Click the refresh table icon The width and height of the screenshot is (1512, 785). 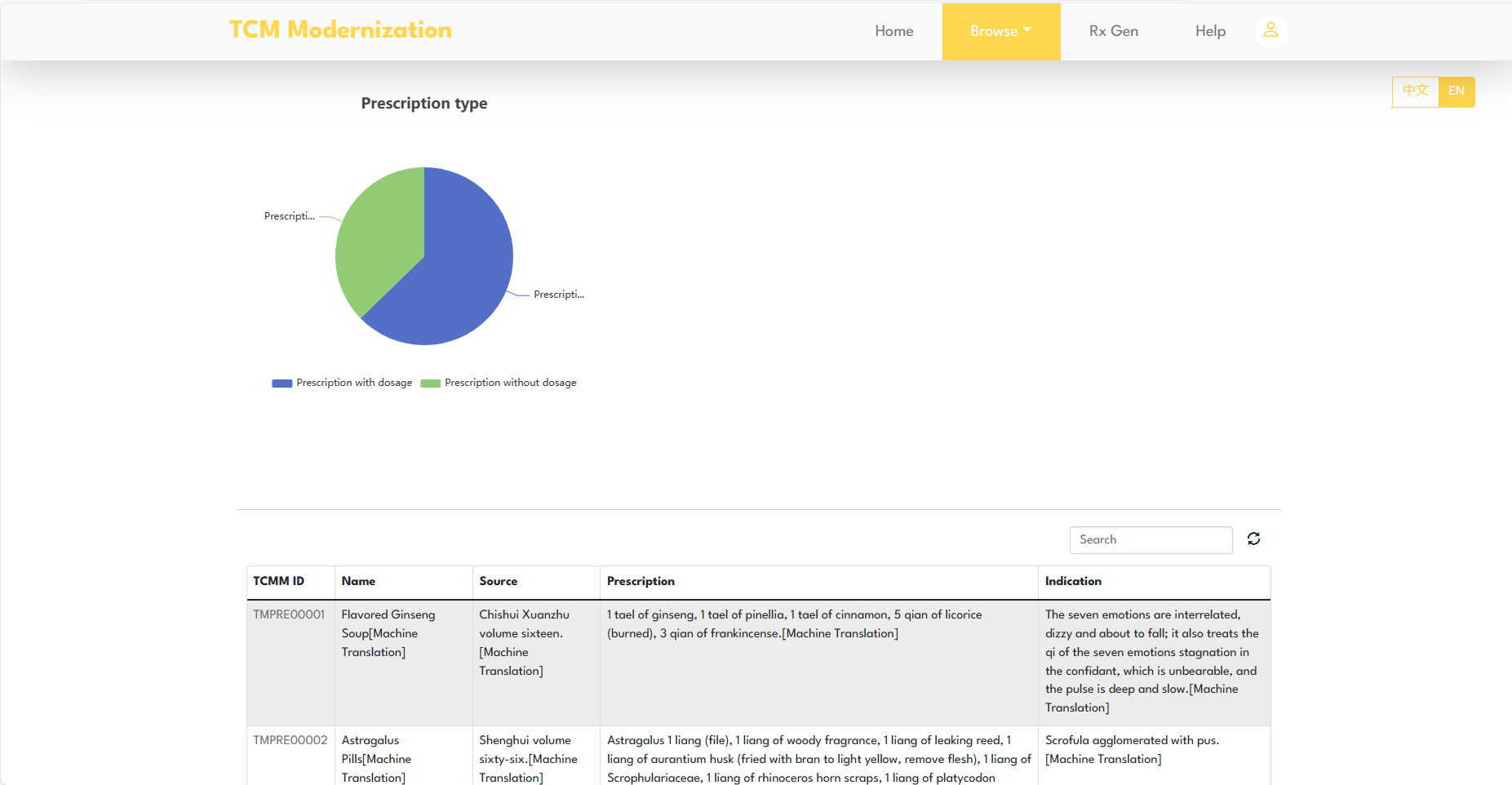[1253, 539]
